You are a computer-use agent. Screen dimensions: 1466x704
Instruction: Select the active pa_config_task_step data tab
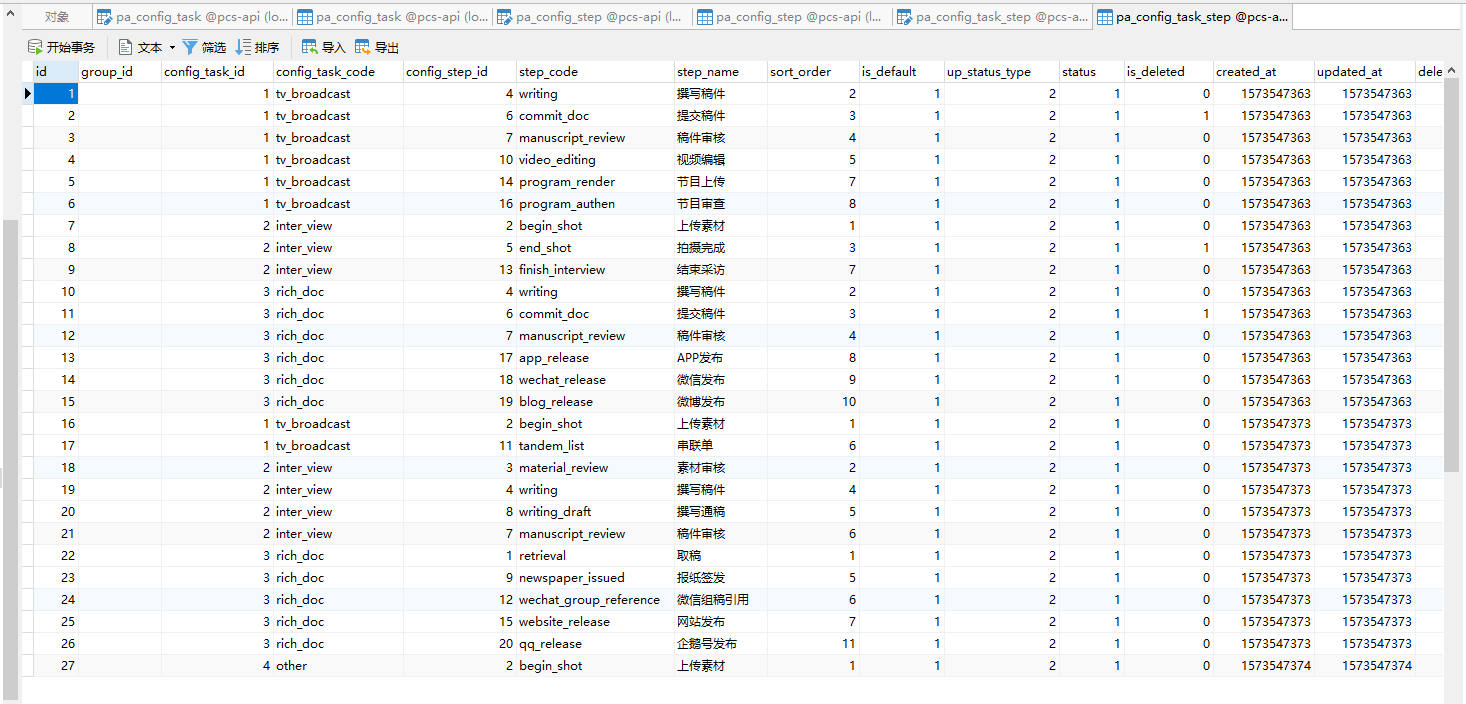1193,17
